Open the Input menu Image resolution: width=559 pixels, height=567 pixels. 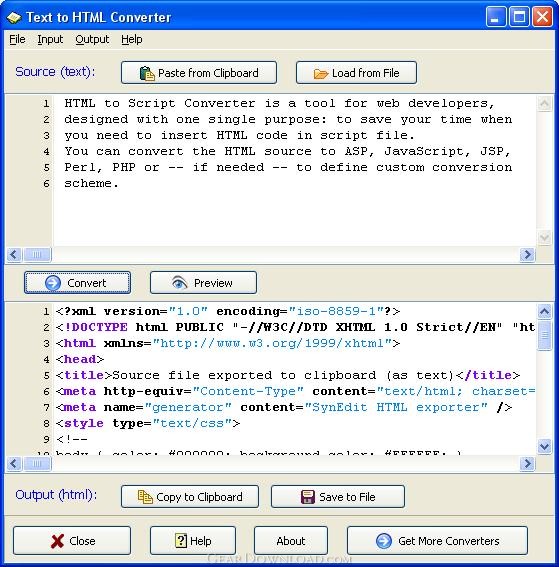(50, 39)
